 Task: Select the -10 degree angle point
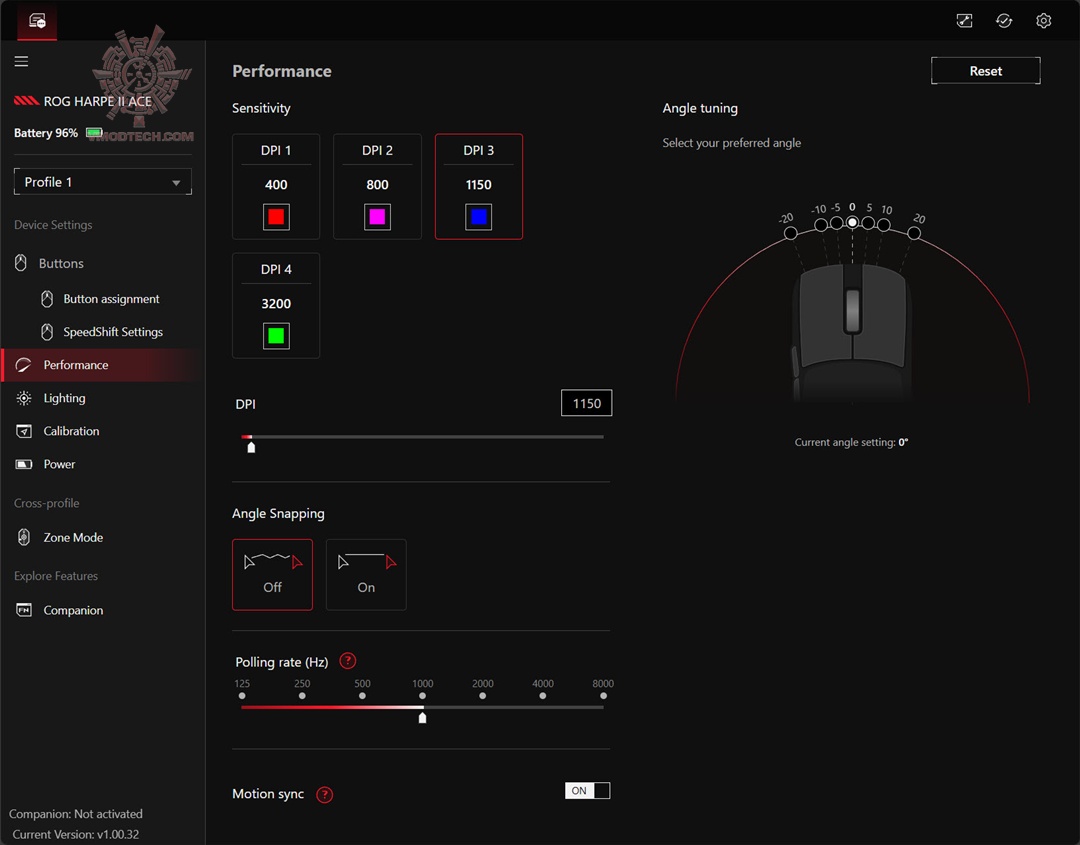tap(820, 225)
